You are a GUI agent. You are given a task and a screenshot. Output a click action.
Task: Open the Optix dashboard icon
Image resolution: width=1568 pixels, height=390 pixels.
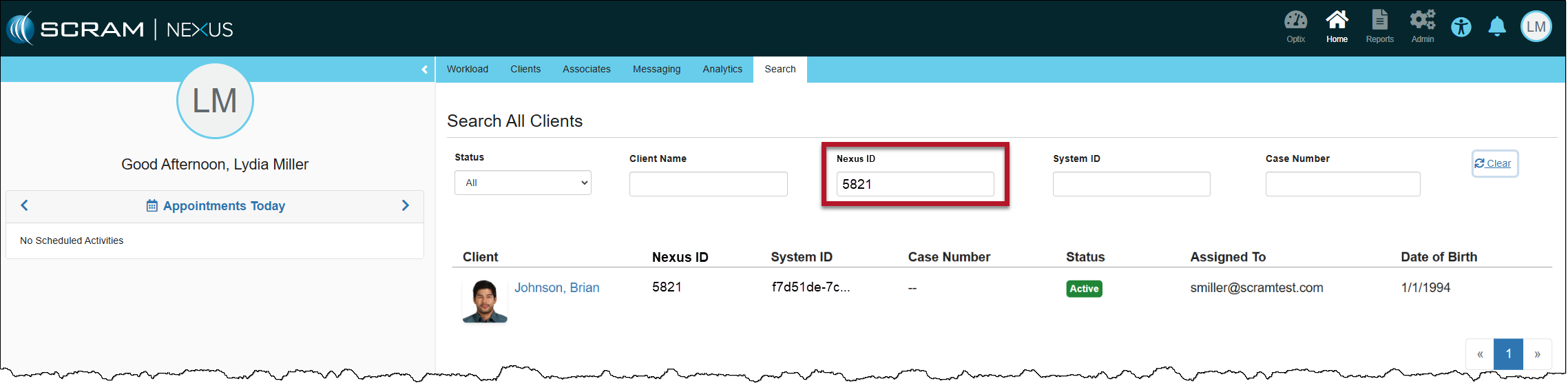[1295, 25]
